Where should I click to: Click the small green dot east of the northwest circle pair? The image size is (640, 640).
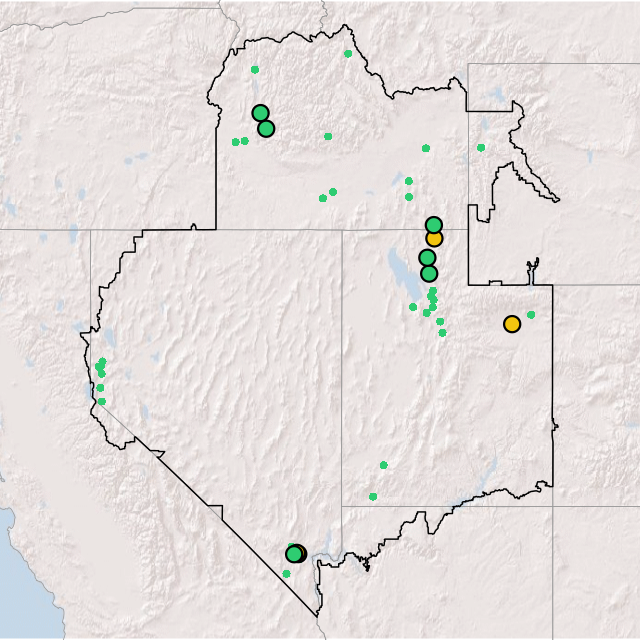[328, 137]
